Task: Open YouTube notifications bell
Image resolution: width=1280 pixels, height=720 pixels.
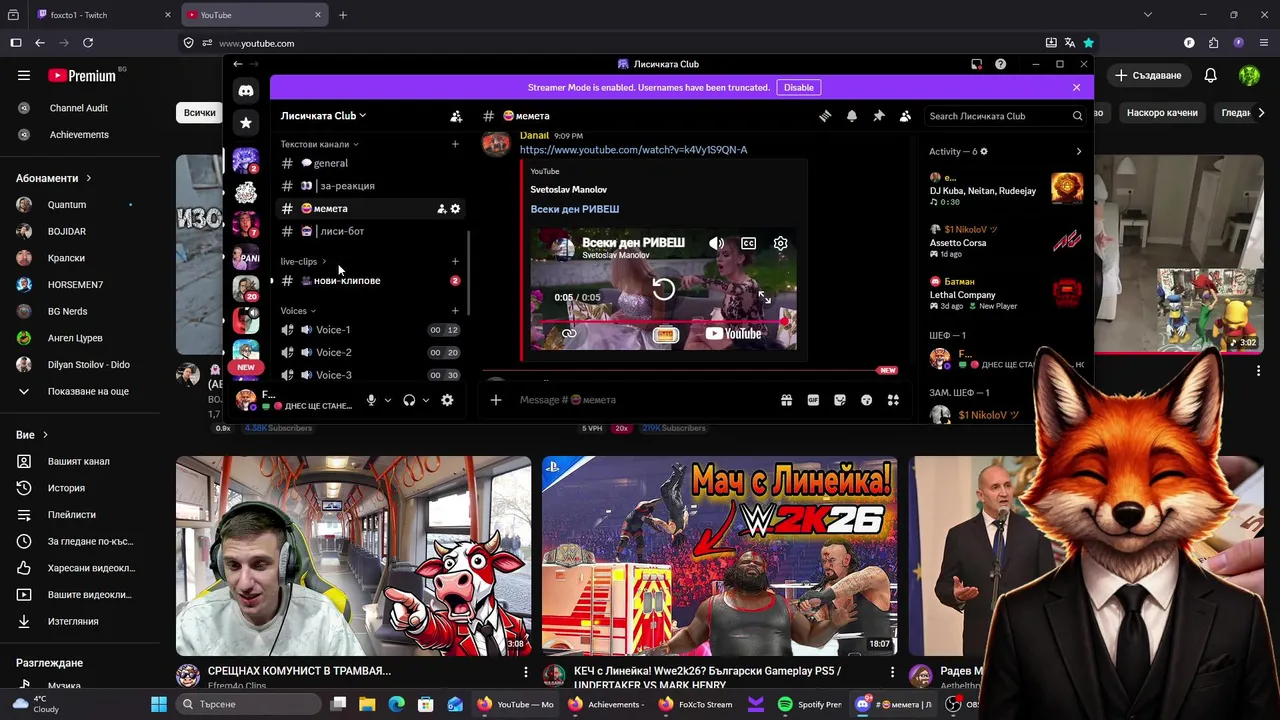Action: (1210, 75)
